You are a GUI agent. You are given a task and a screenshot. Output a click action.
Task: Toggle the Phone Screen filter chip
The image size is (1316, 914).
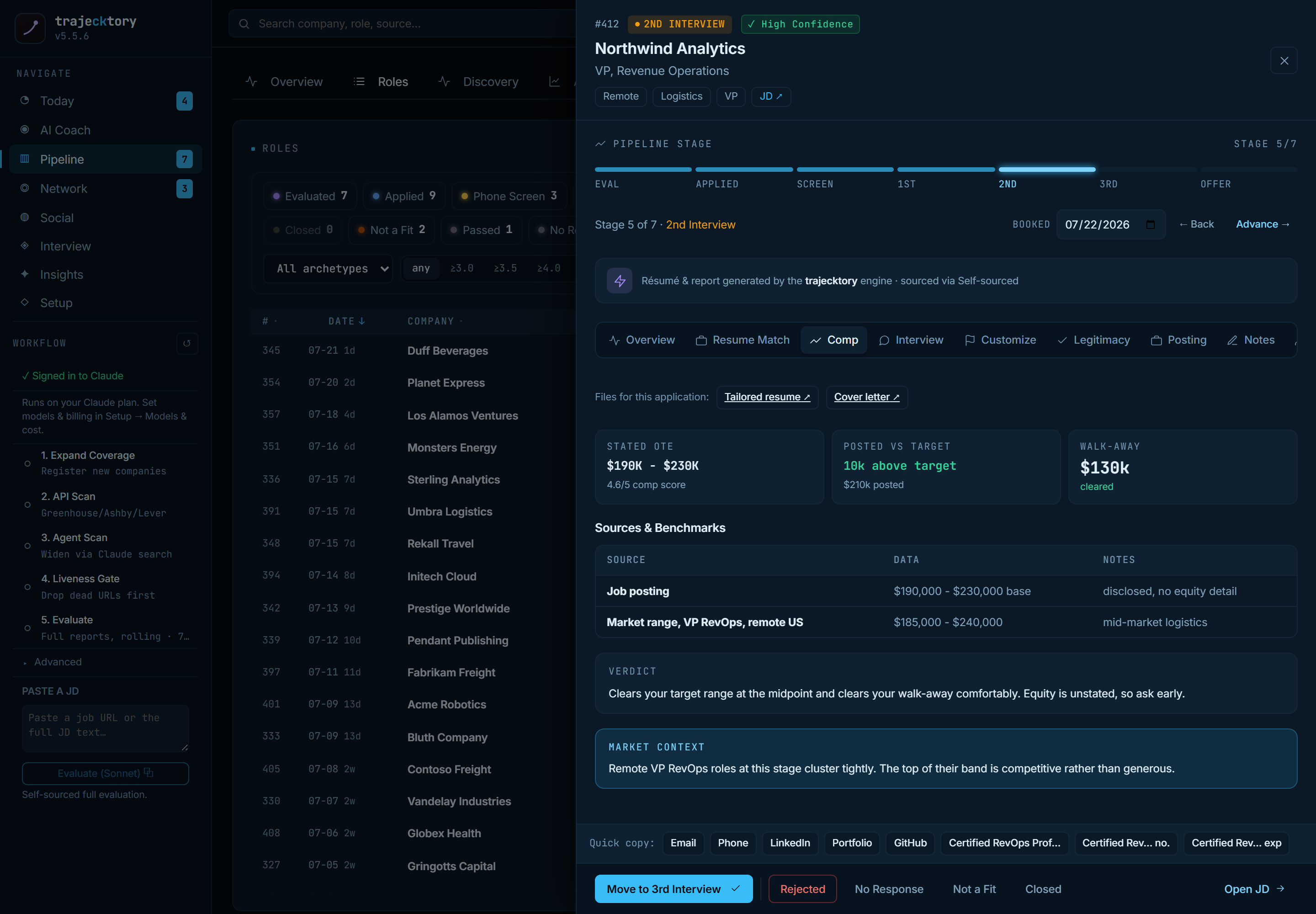pos(509,196)
